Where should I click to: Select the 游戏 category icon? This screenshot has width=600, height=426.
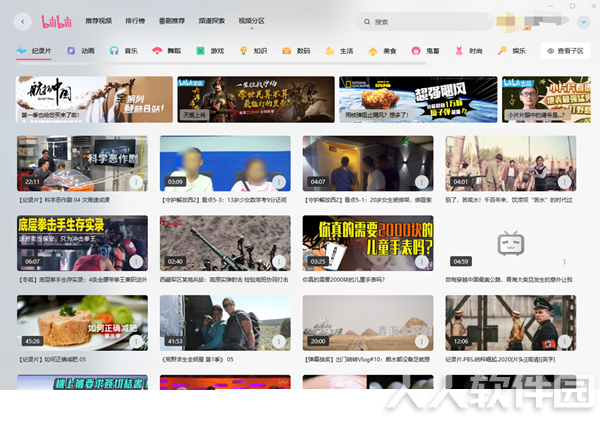click(x=200, y=51)
